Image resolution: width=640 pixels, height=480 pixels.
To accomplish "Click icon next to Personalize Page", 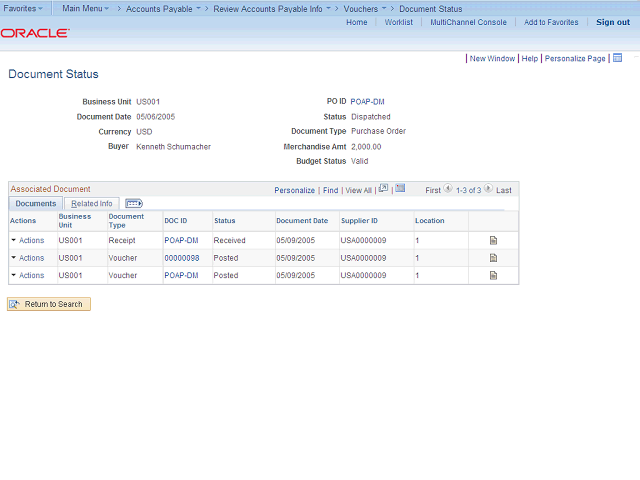I will click(x=617, y=58).
